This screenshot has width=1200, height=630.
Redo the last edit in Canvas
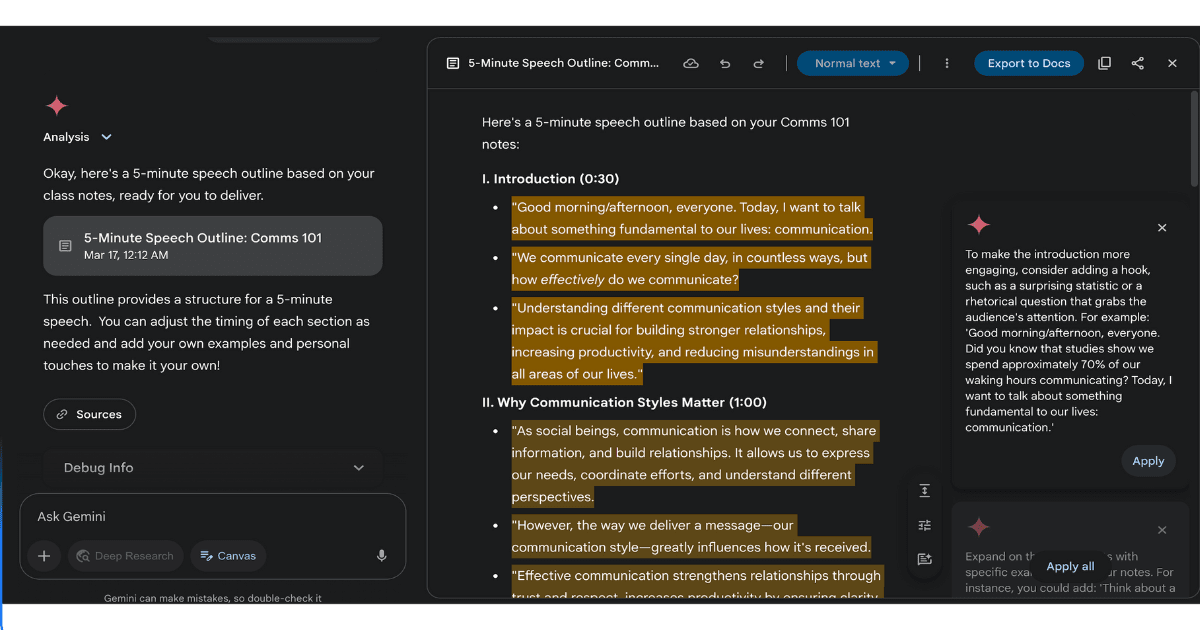(759, 63)
